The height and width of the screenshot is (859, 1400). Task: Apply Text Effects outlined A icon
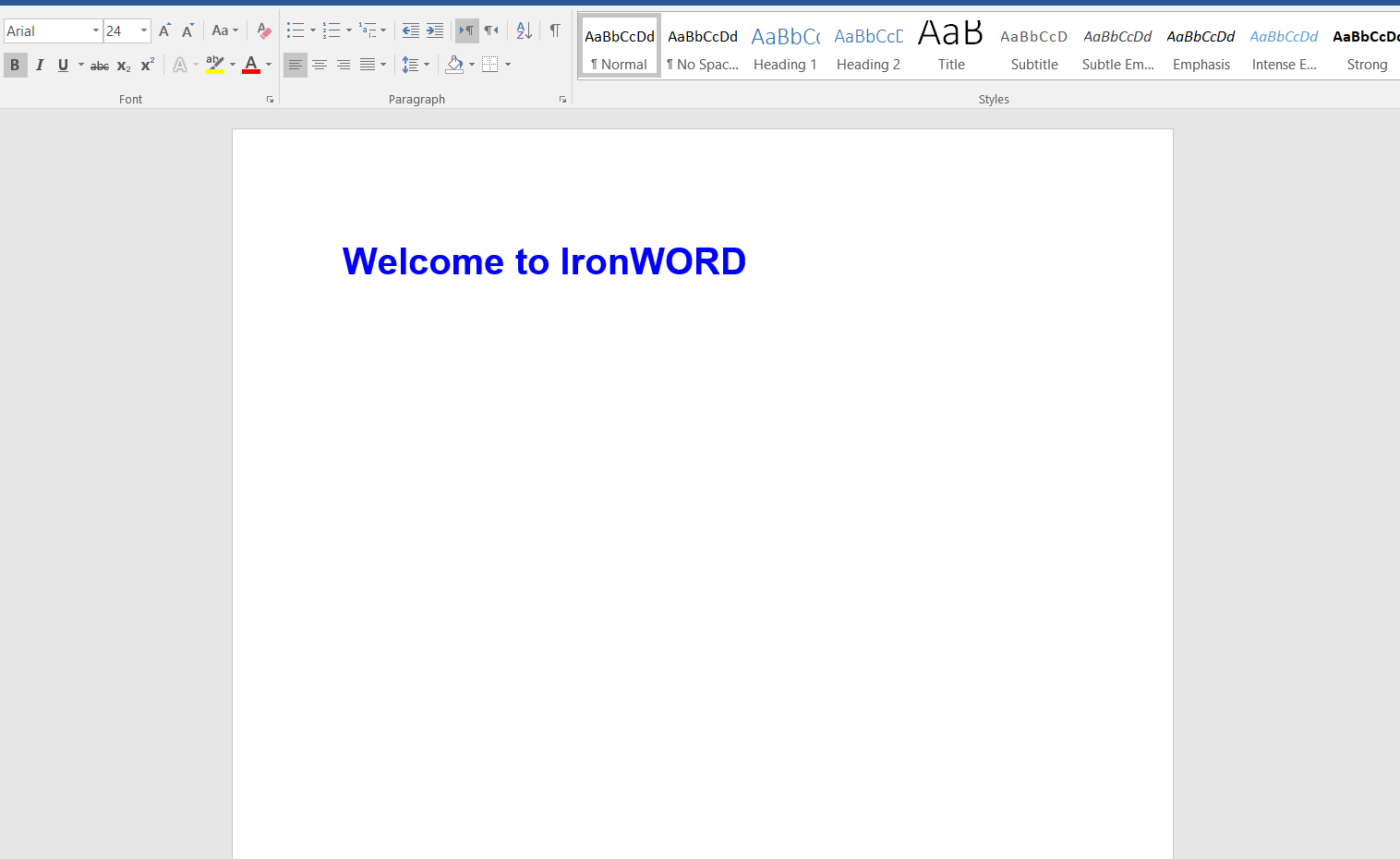[x=180, y=65]
